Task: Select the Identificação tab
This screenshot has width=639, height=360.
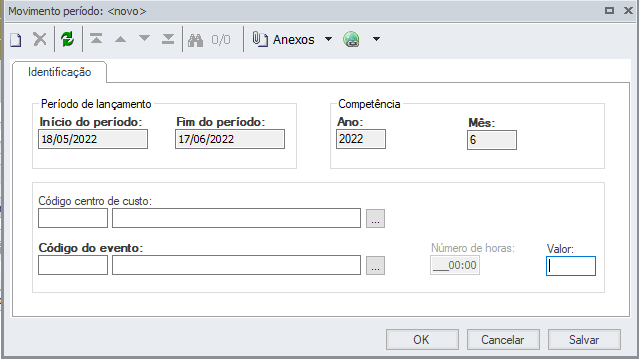Action: [x=59, y=72]
